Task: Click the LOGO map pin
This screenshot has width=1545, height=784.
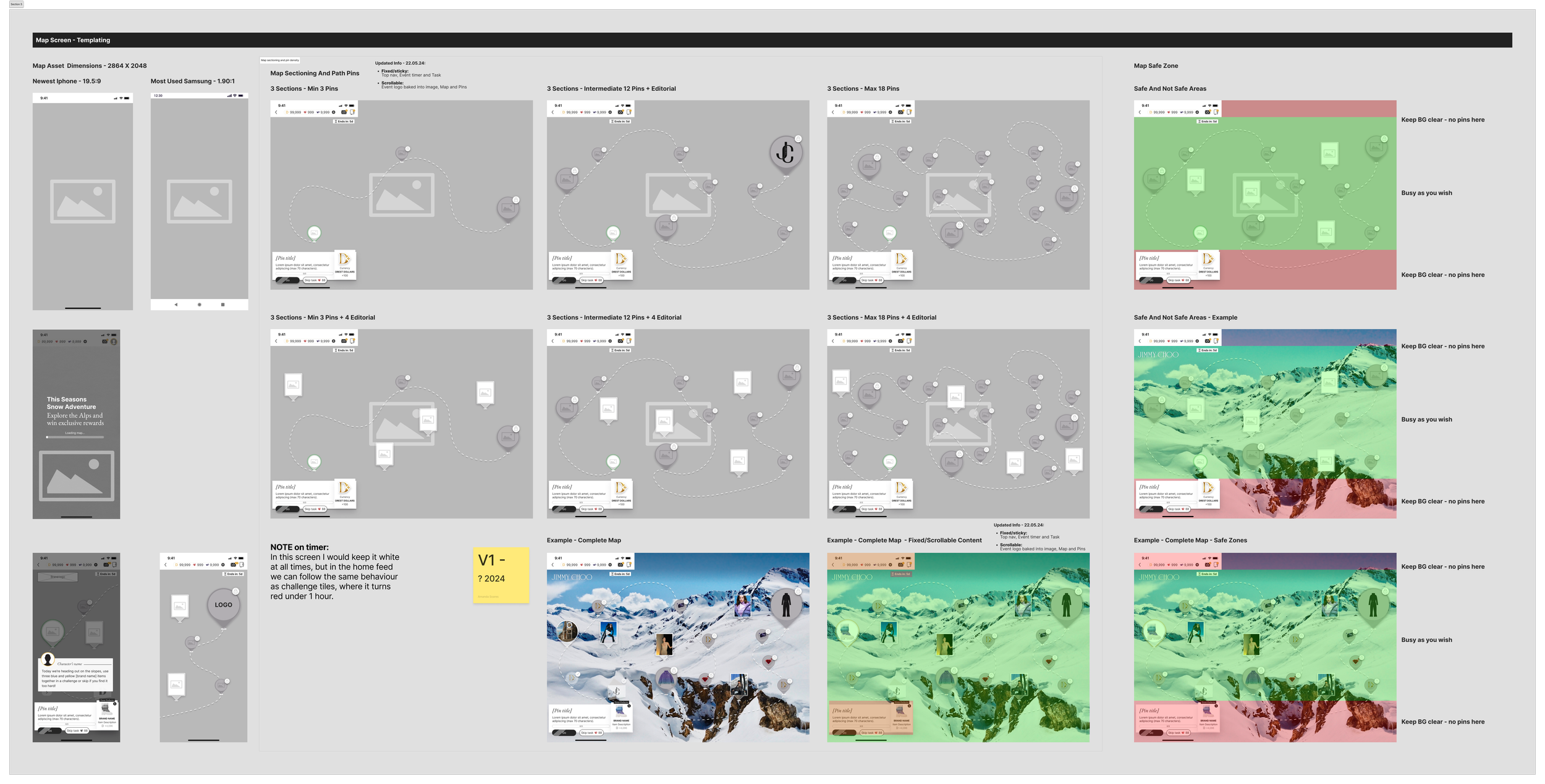Action: point(223,605)
